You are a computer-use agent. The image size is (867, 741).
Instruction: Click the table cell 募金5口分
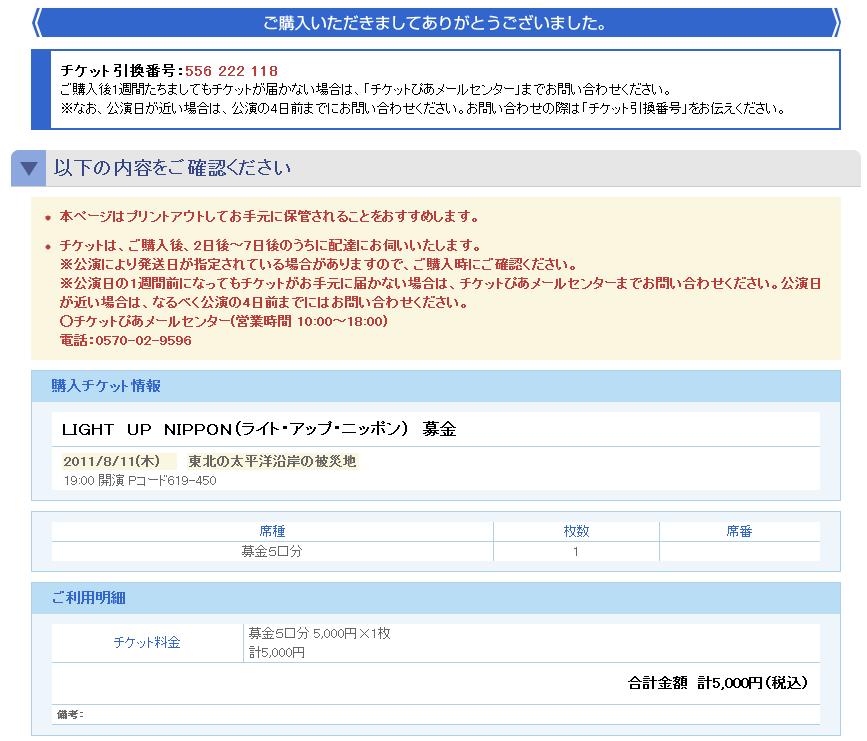pos(272,551)
